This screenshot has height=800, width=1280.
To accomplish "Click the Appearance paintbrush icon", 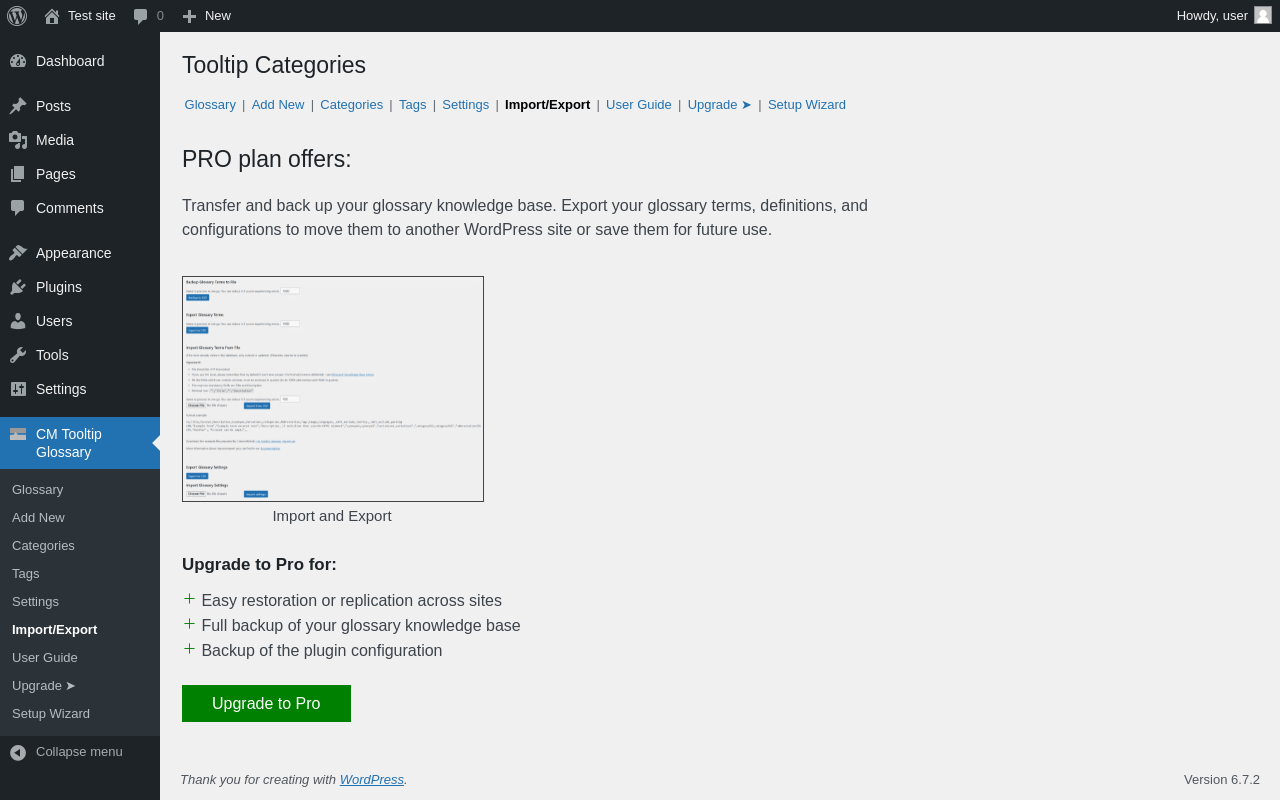I will point(18,253).
